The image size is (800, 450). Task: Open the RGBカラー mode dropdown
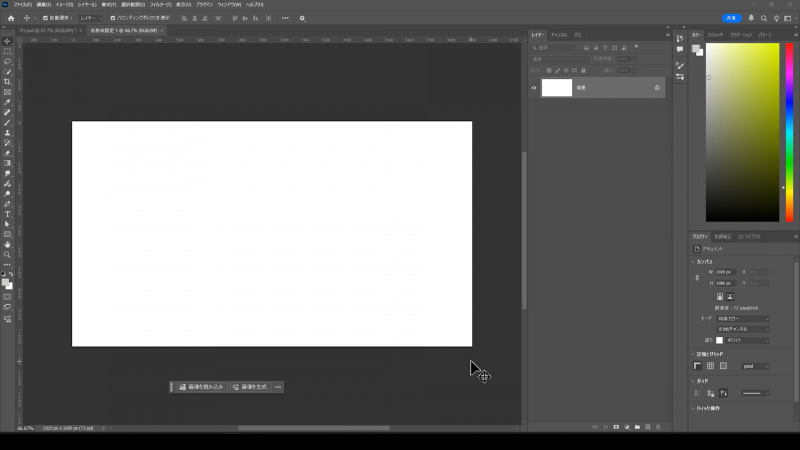743,319
